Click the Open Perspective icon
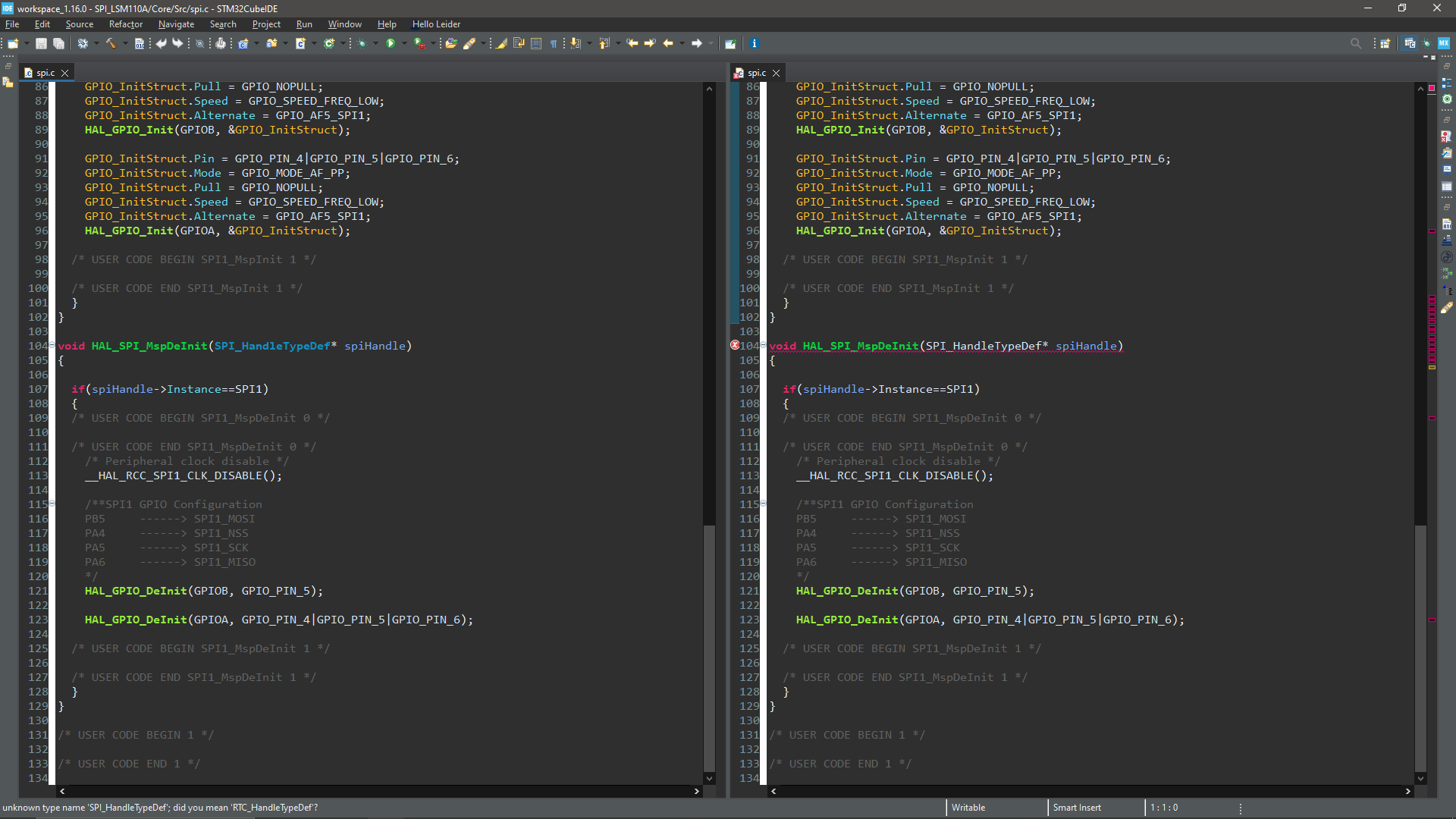The height and width of the screenshot is (819, 1456). [x=1385, y=43]
